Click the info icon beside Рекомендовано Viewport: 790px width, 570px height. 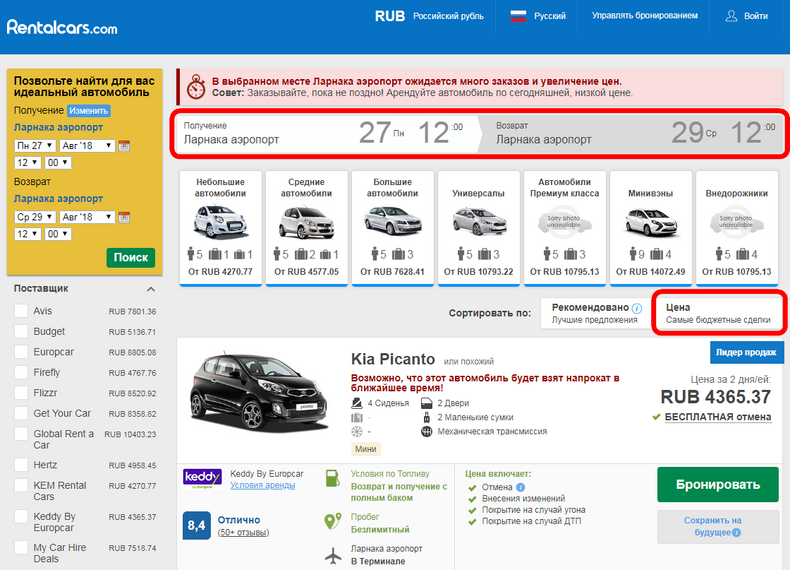click(637, 308)
